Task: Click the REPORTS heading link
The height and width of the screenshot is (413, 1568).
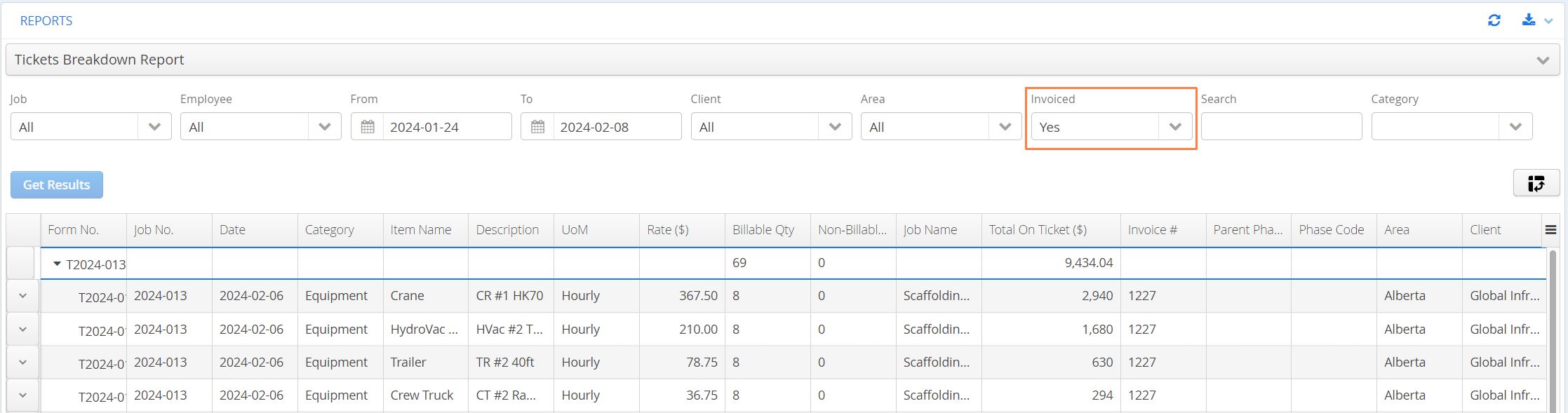Action: point(46,21)
